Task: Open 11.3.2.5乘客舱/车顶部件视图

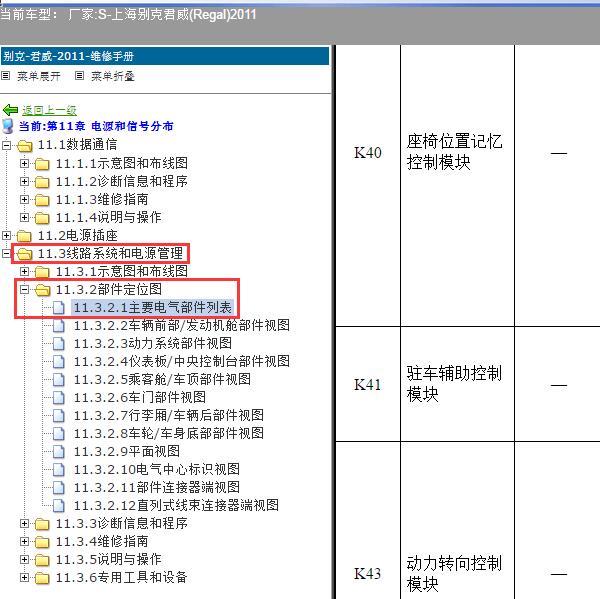Action: [x=162, y=379]
